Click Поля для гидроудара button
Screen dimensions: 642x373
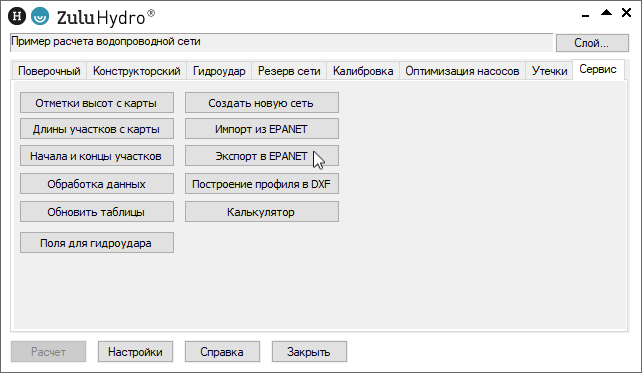click(97, 243)
